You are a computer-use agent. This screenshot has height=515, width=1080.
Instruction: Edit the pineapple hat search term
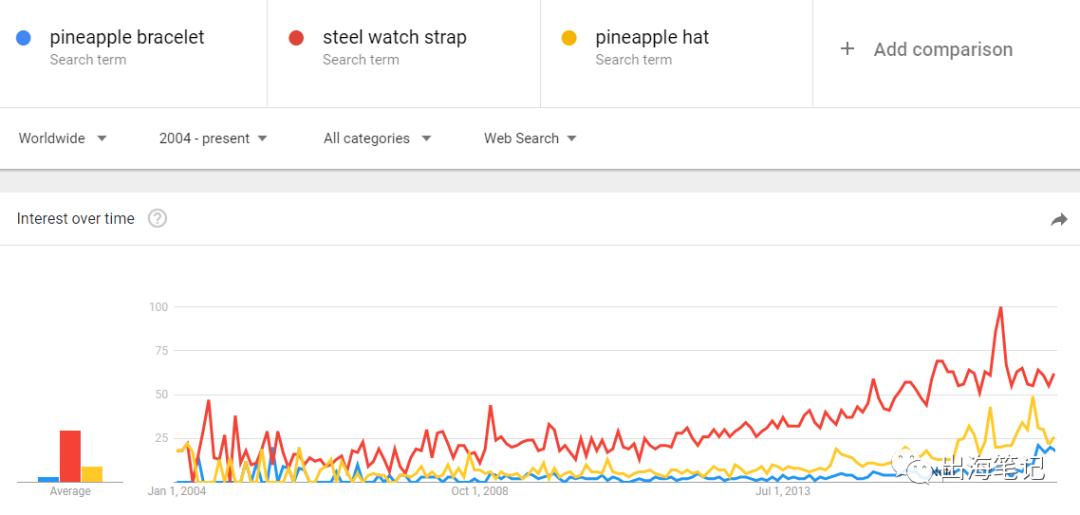tap(652, 38)
